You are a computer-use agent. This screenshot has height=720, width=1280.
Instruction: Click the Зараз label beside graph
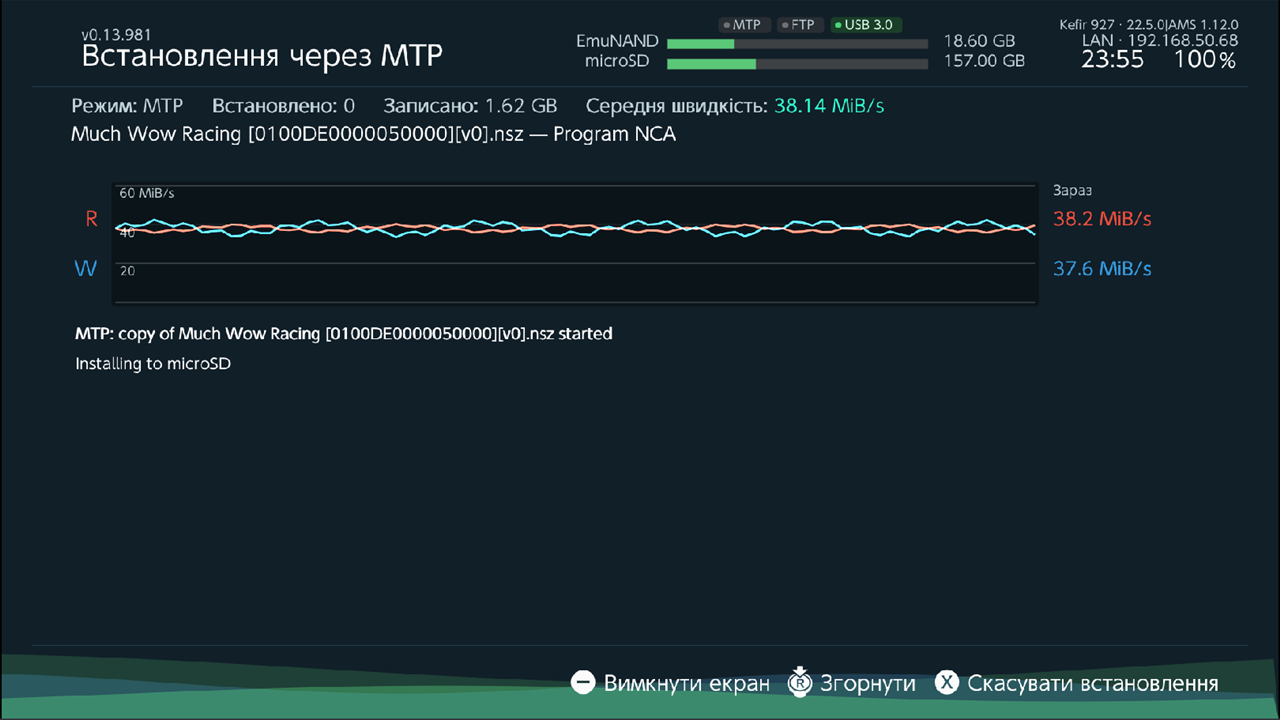coord(1073,190)
